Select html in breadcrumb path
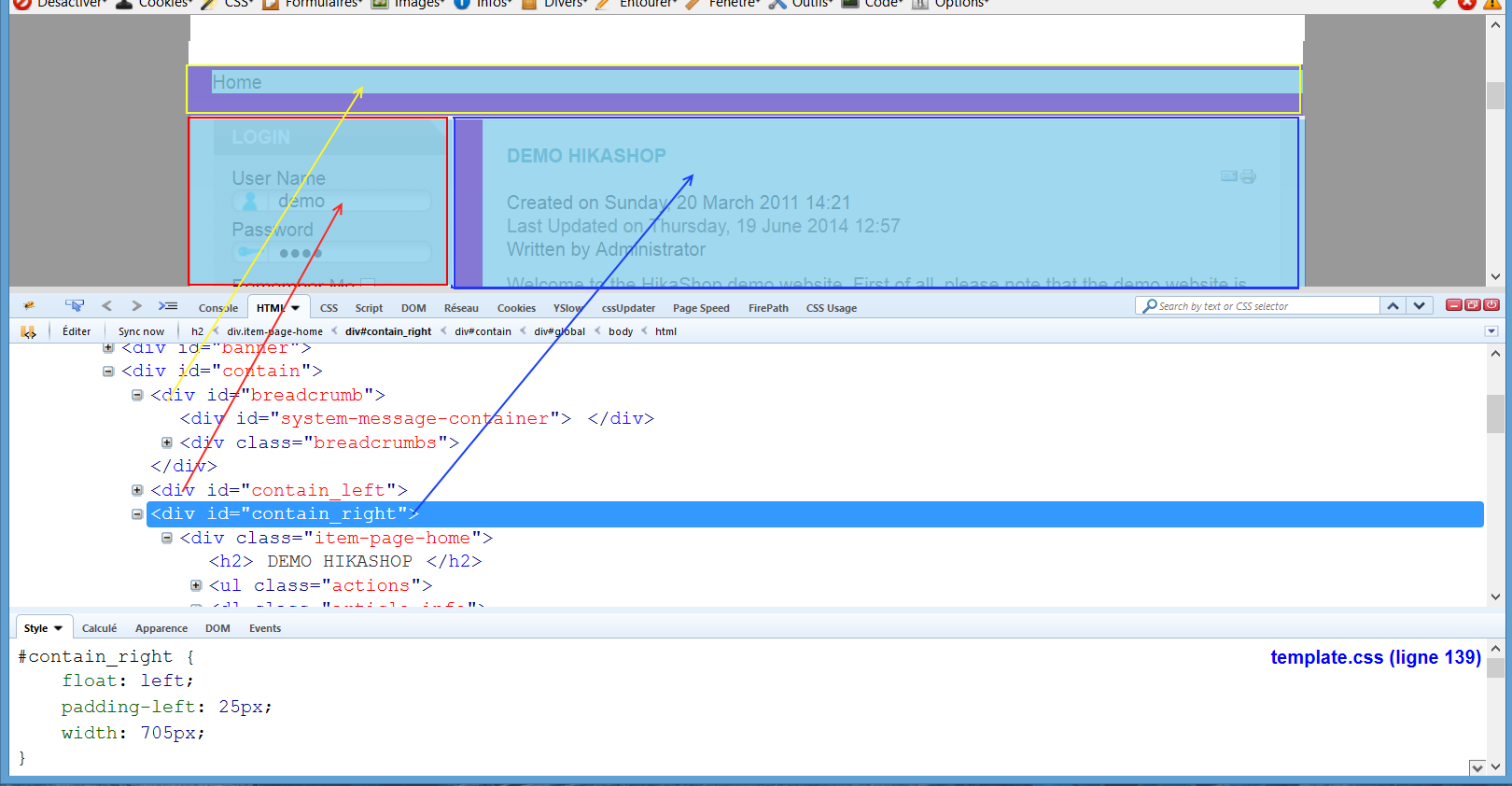Image resolution: width=1512 pixels, height=786 pixels. coord(665,331)
